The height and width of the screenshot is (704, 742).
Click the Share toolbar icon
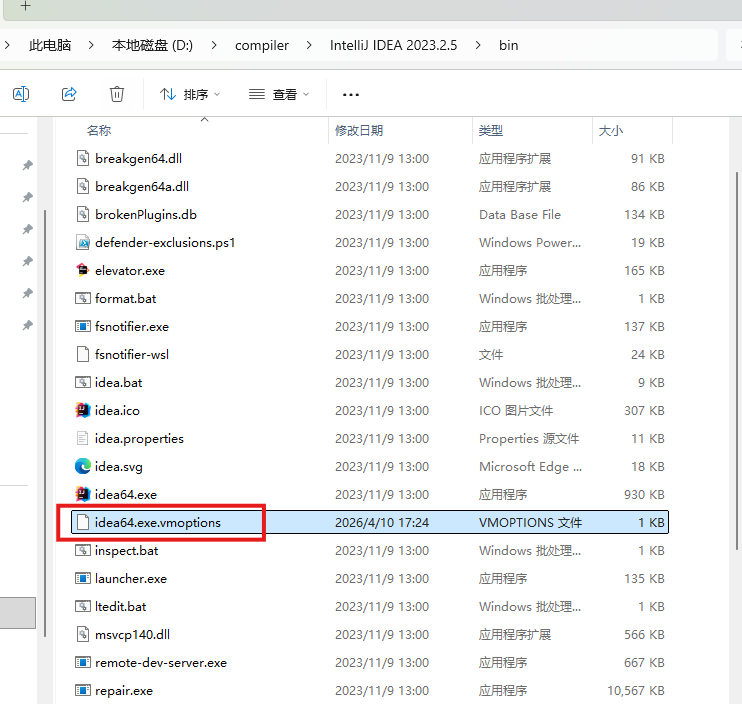pyautogui.click(x=69, y=94)
